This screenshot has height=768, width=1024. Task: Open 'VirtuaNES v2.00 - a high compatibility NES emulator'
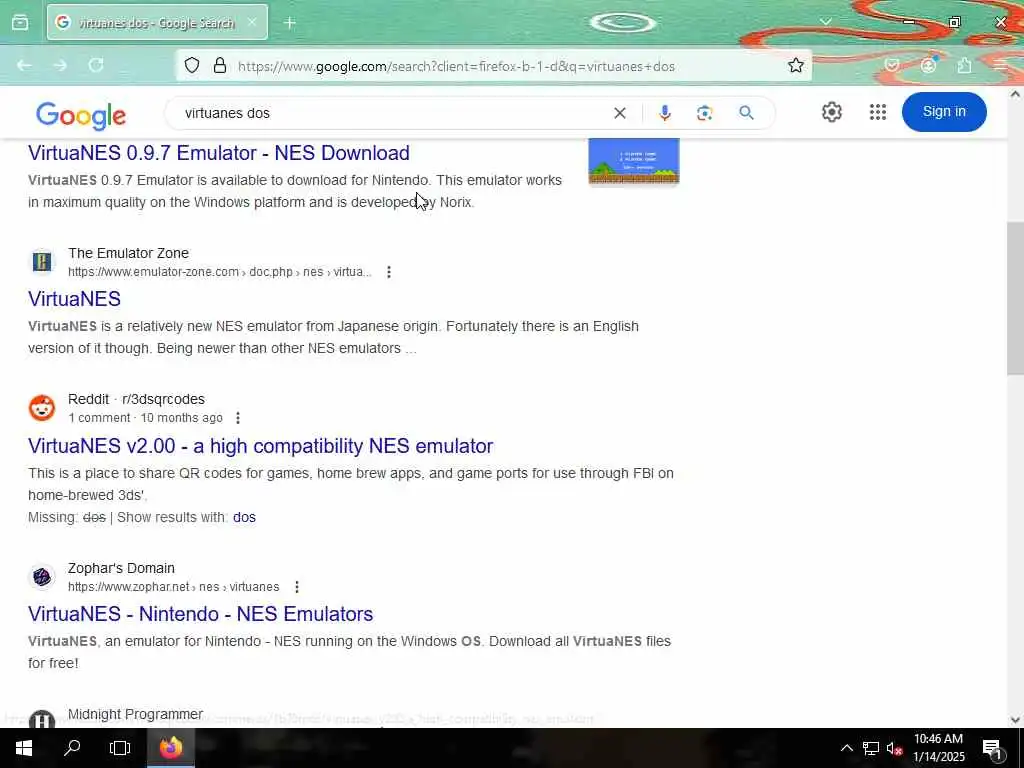coord(261,446)
